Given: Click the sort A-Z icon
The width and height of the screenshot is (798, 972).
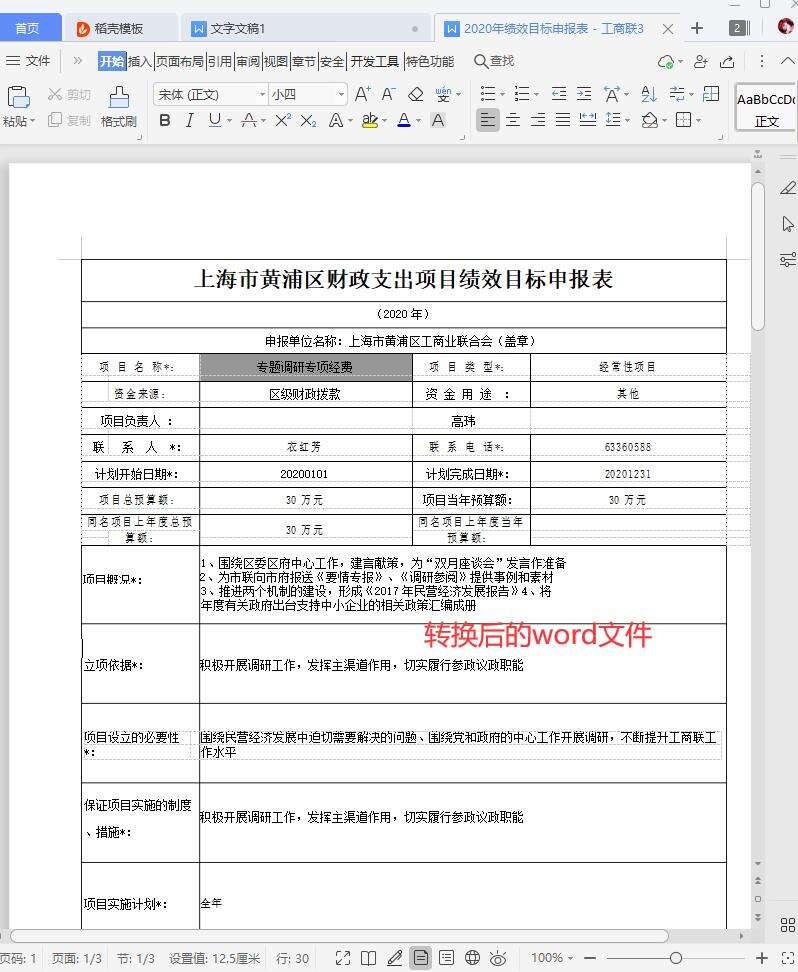Looking at the screenshot, I should [x=649, y=94].
